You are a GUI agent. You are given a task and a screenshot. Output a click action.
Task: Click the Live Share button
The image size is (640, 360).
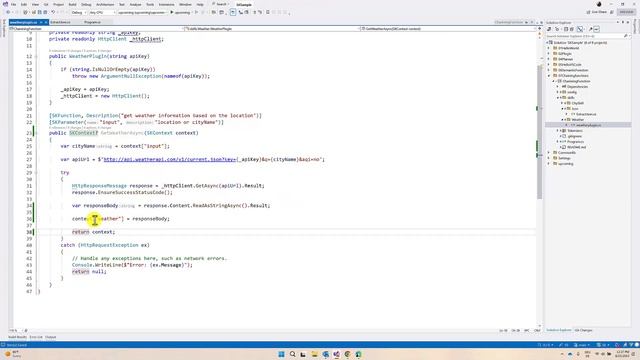click(596, 12)
